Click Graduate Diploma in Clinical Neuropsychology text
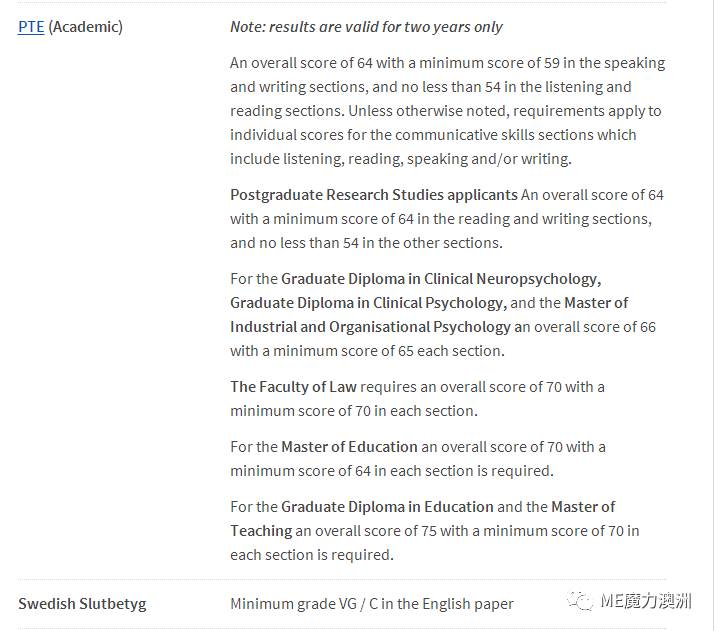Image resolution: width=714 pixels, height=631 pixels. coord(441,279)
